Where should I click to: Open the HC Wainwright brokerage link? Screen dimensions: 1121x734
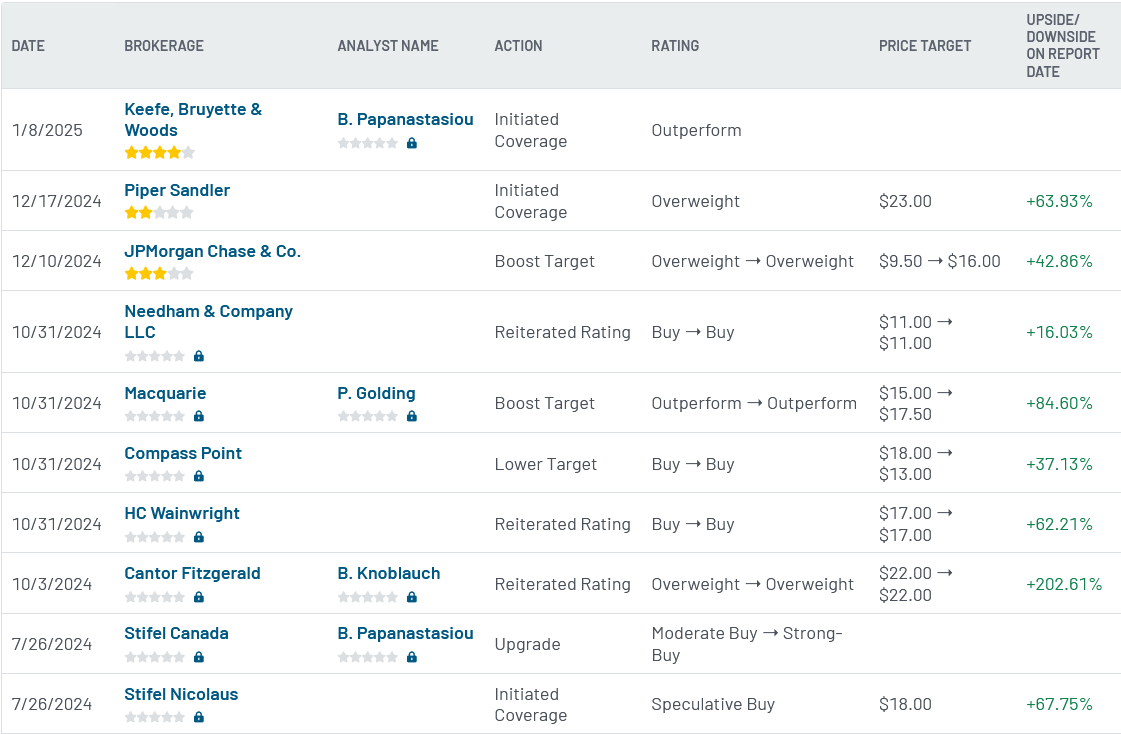tap(182, 513)
